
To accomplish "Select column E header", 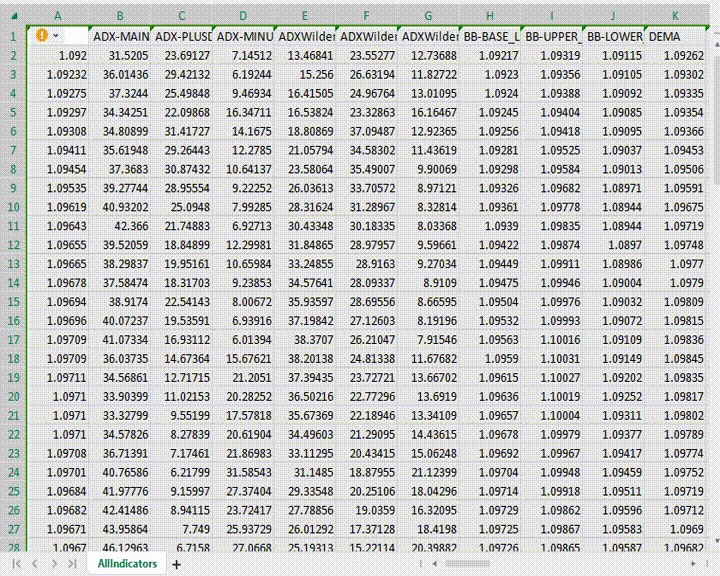I will point(304,16).
